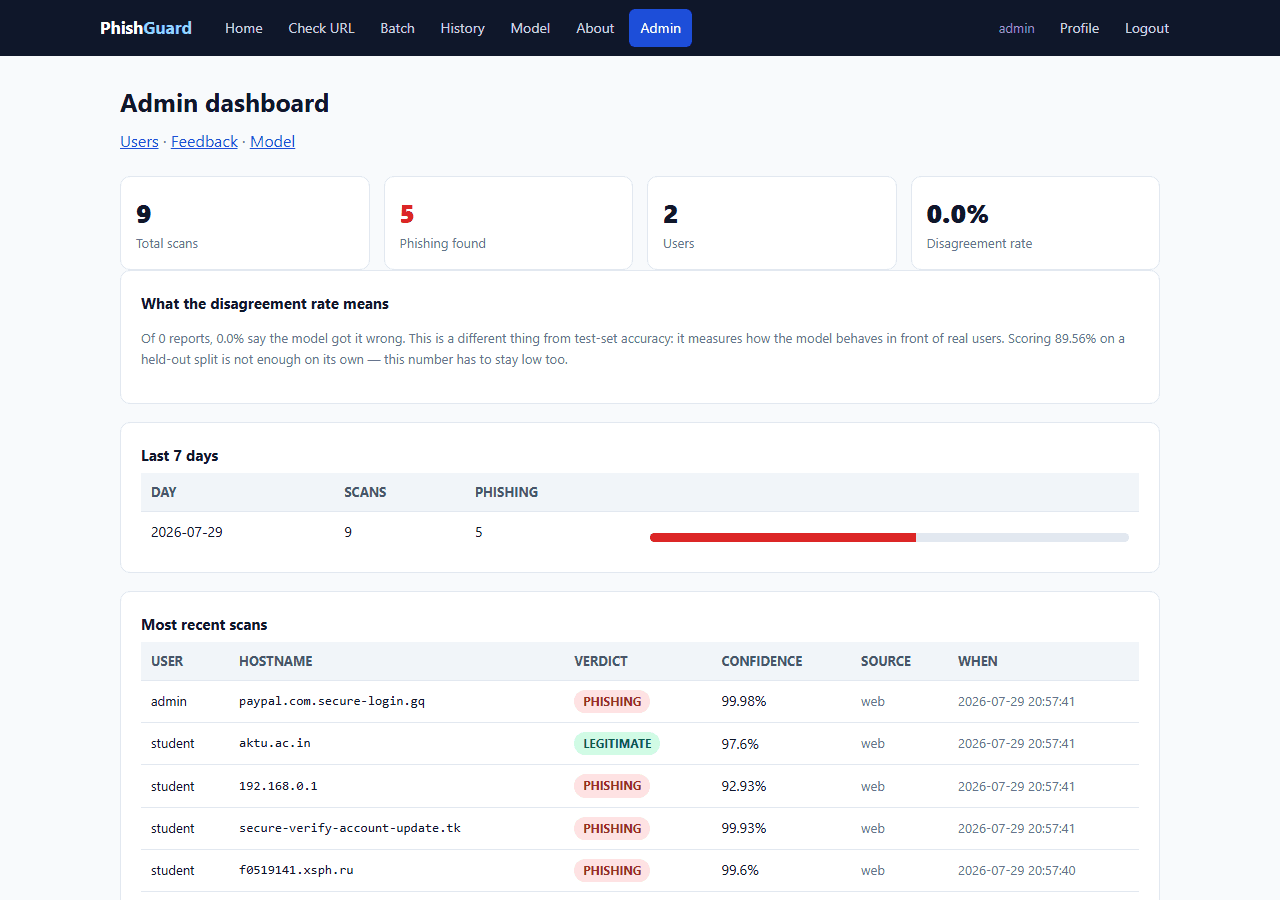Click Logout in the header
Viewport: 1280px width, 900px height.
pos(1146,28)
